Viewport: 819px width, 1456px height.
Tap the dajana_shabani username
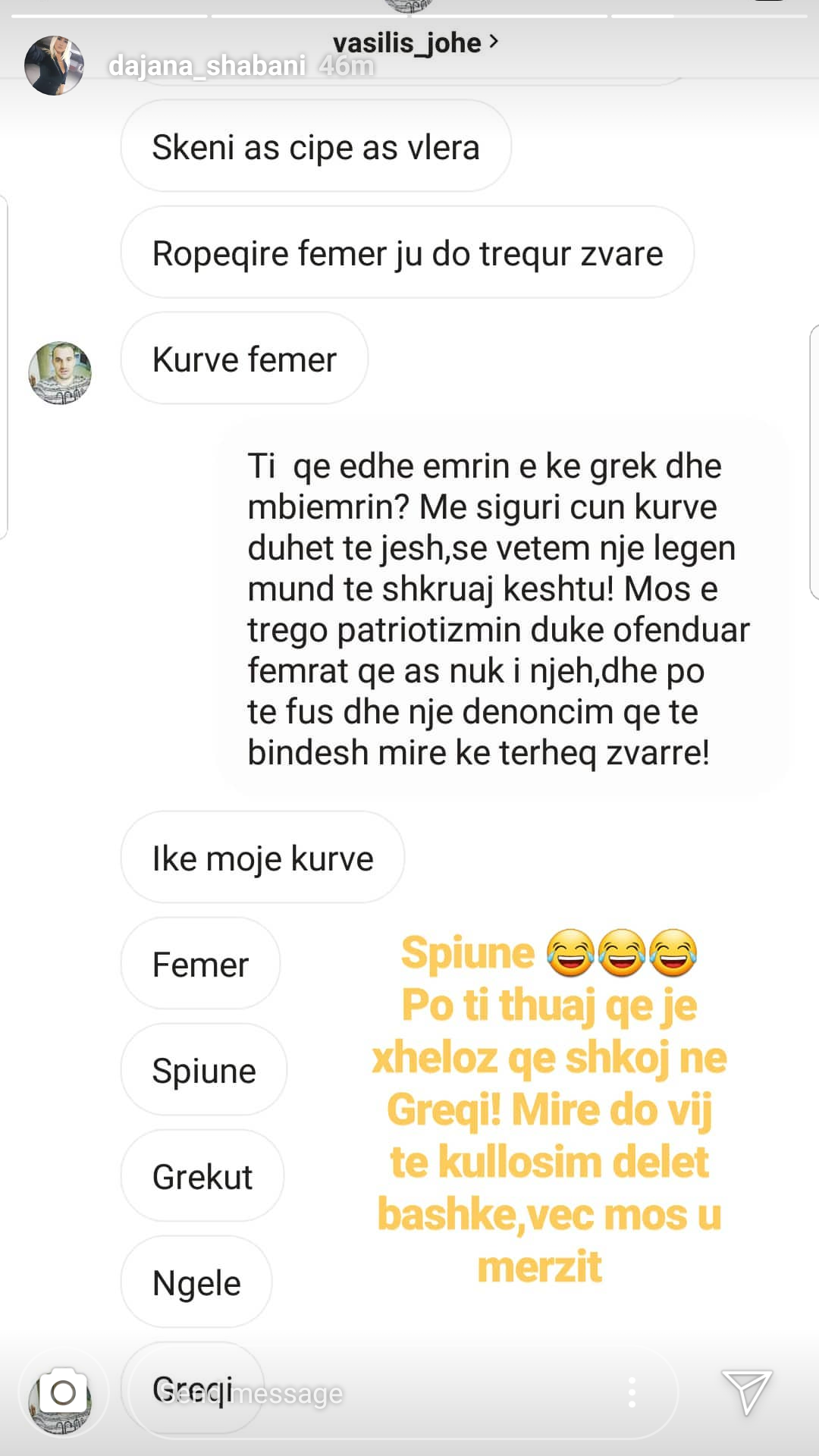[206, 66]
